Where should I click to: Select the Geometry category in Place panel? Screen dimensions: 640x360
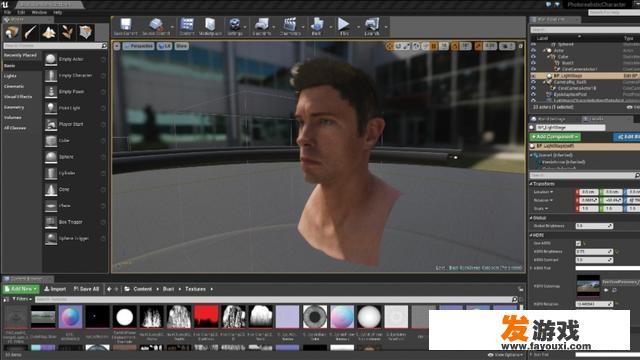coord(14,107)
